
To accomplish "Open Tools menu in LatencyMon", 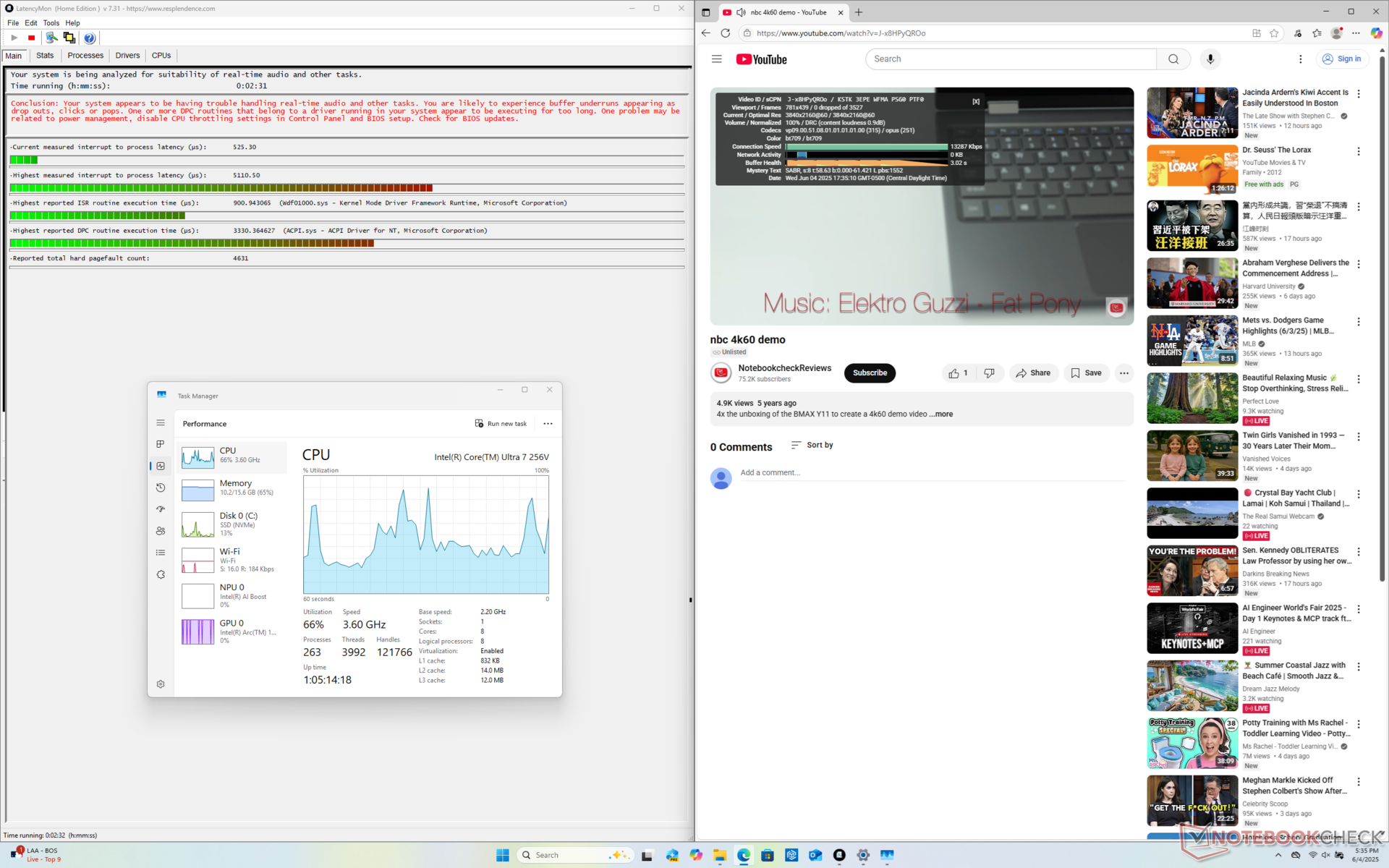I will coord(51,23).
